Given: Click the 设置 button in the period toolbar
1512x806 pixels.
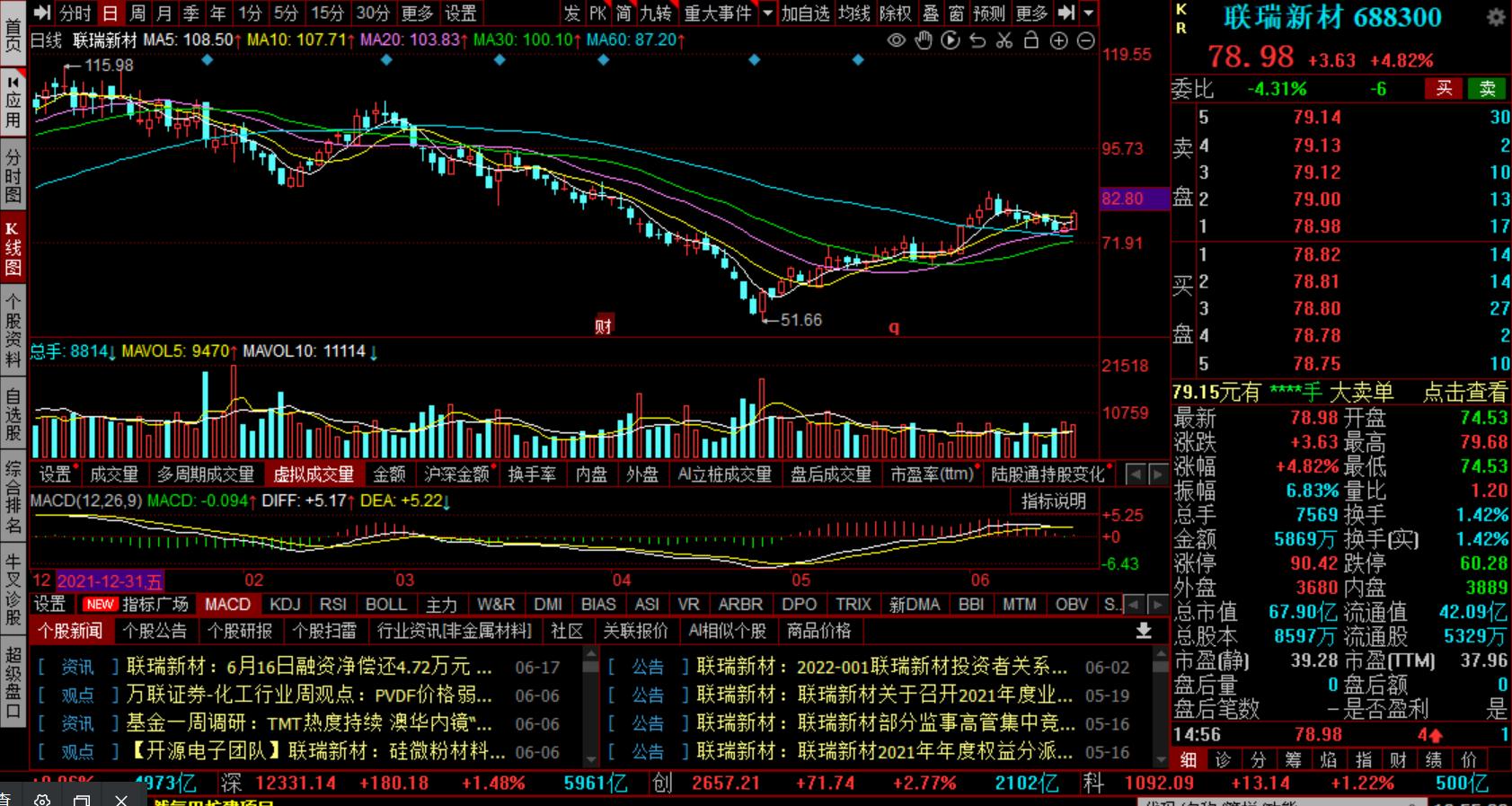Looking at the screenshot, I should coord(461,13).
